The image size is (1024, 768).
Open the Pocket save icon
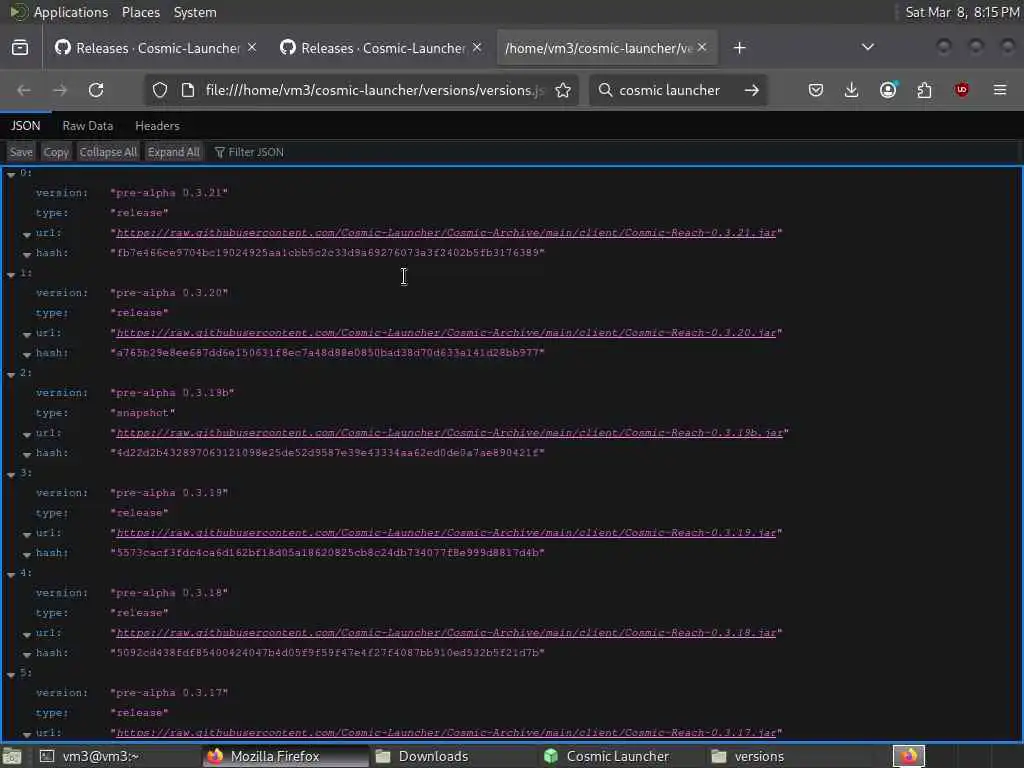[x=816, y=90]
